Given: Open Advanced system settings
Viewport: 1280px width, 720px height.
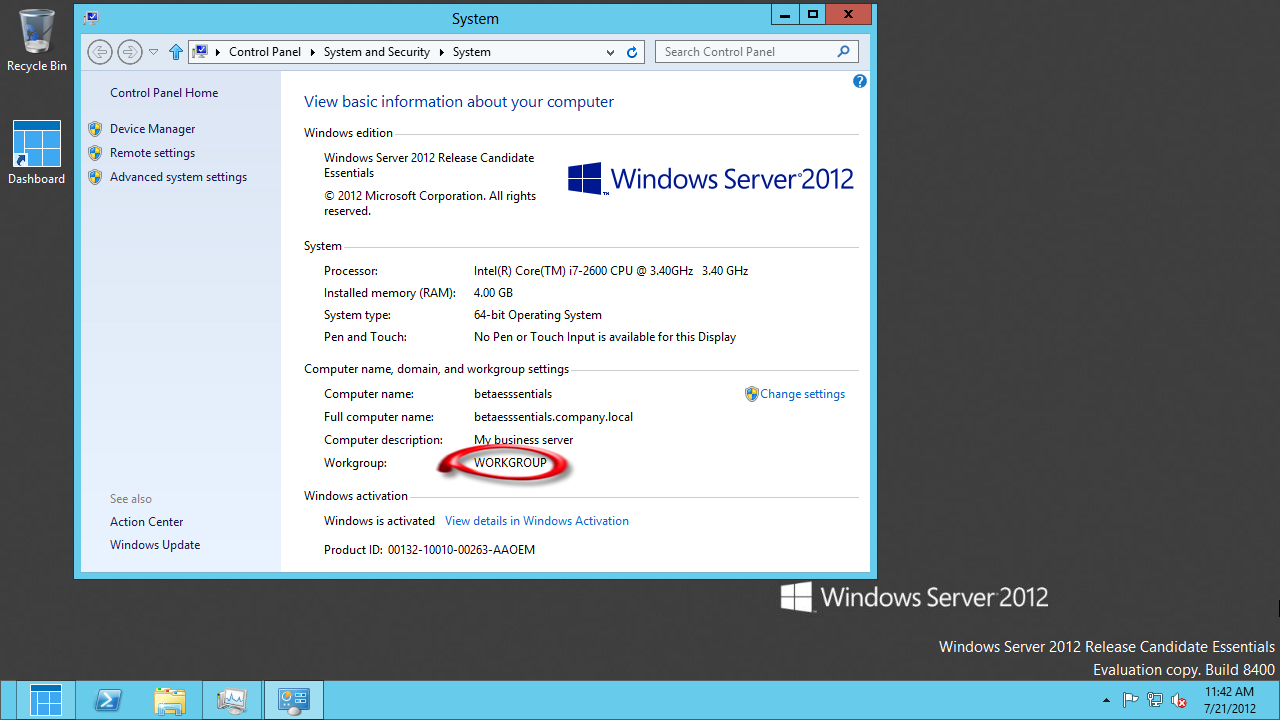Looking at the screenshot, I should coord(178,177).
